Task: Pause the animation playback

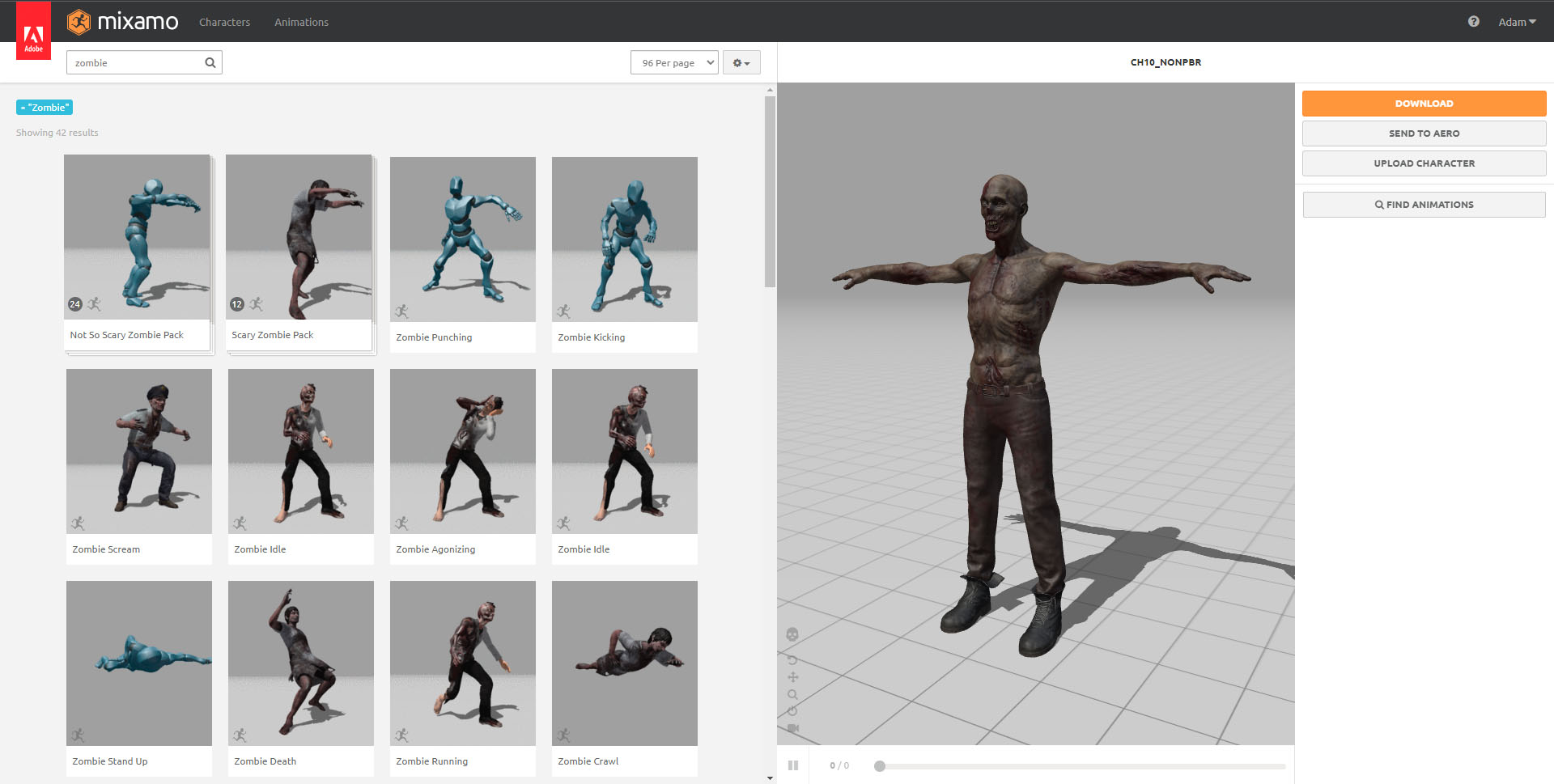Action: 793,765
